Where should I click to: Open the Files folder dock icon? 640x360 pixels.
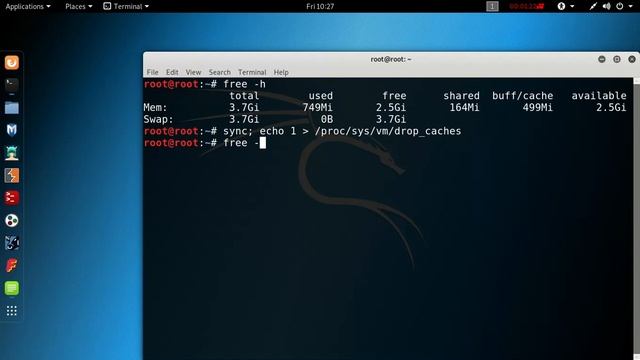pos(12,108)
